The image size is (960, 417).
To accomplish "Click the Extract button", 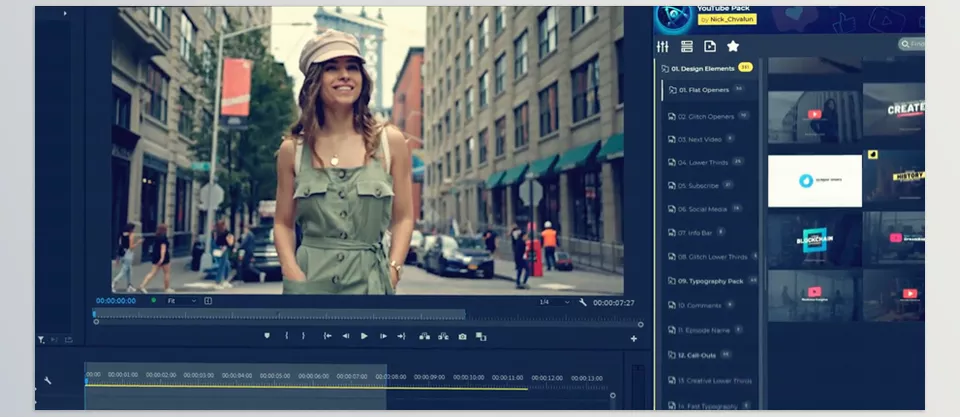I will point(443,336).
